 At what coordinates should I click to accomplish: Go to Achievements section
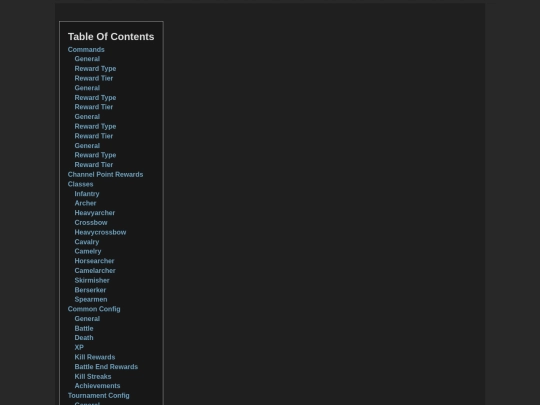coord(97,386)
